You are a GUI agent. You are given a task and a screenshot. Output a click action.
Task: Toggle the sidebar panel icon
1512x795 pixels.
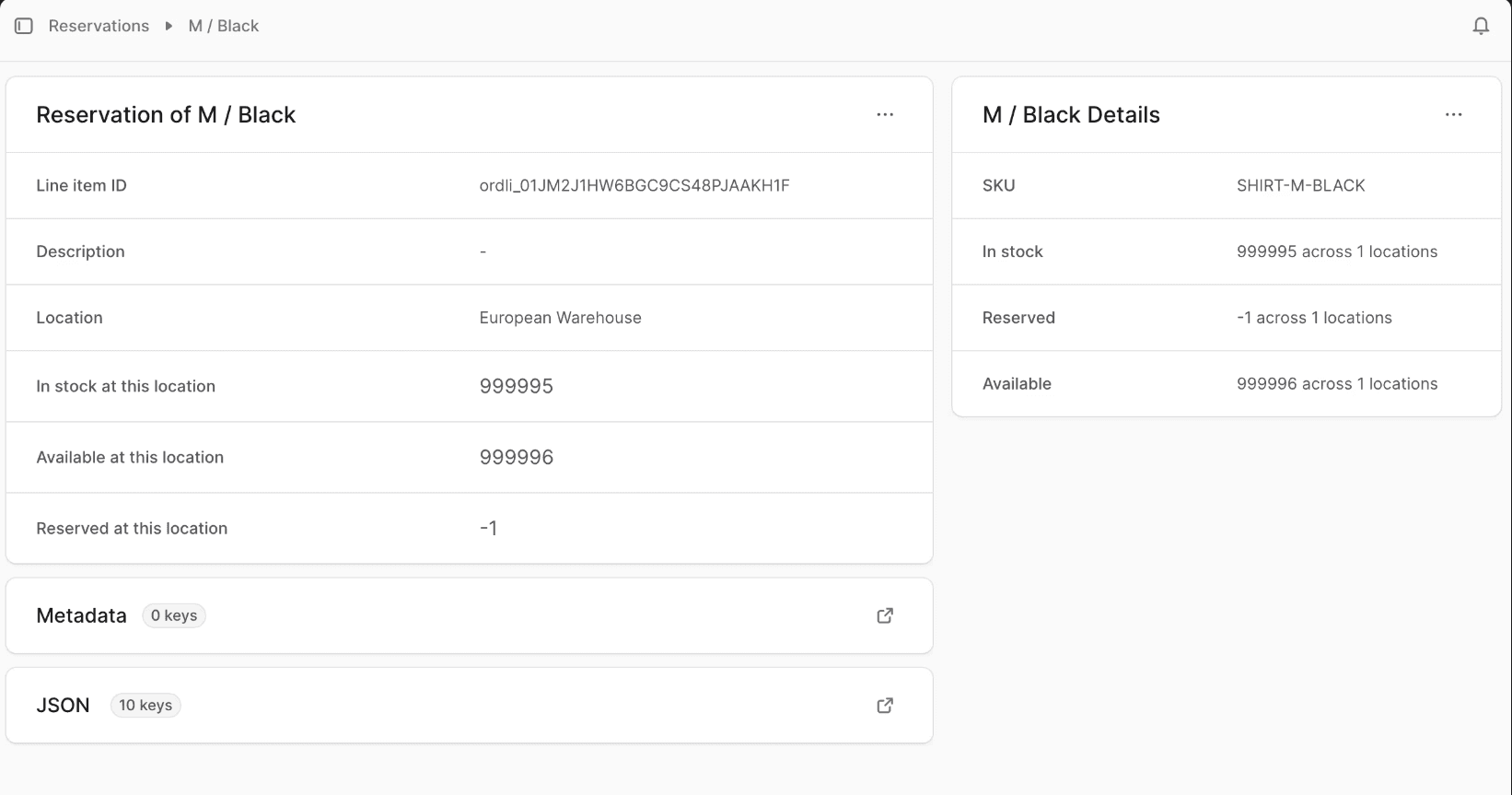coord(24,26)
